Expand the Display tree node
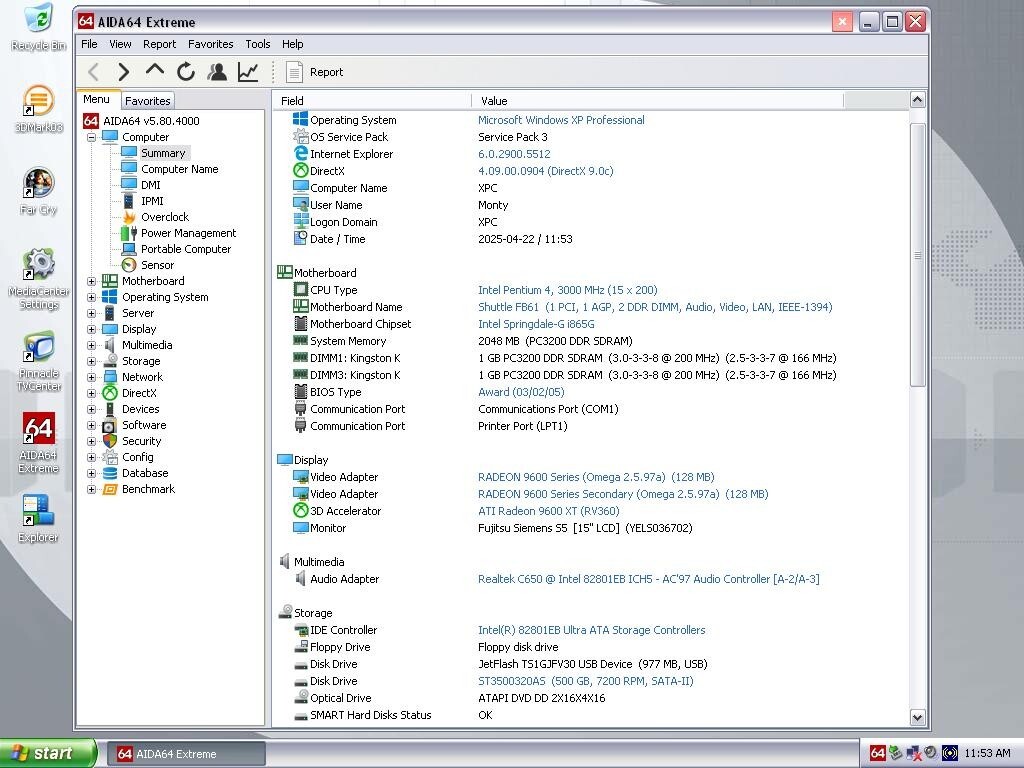1024x768 pixels. tap(91, 329)
